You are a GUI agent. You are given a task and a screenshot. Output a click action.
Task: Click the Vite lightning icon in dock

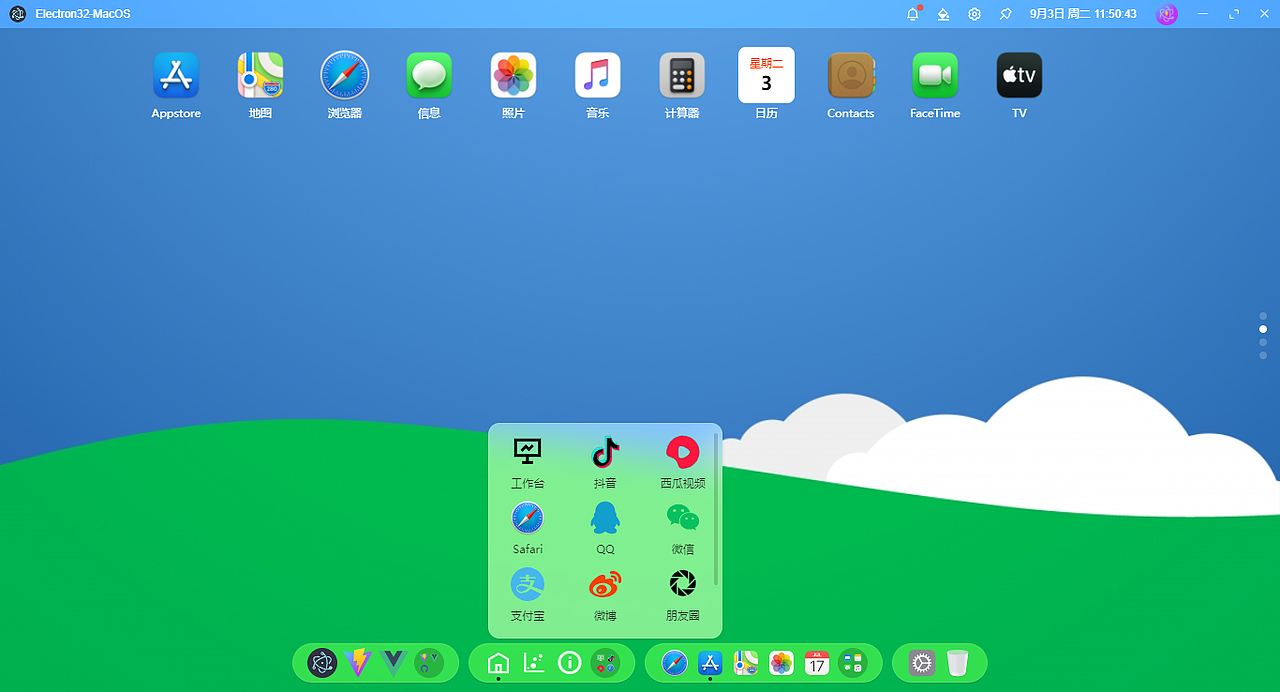tap(358, 663)
